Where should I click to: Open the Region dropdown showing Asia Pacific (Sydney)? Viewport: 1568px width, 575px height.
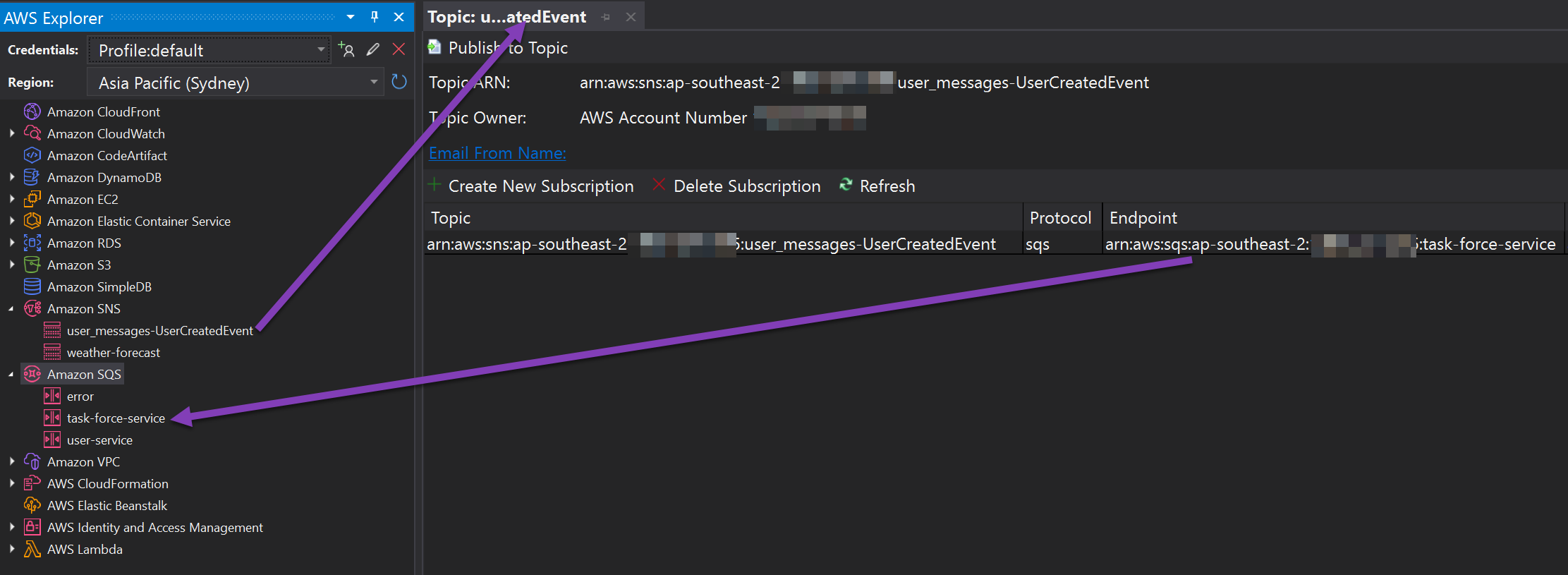pyautogui.click(x=374, y=83)
